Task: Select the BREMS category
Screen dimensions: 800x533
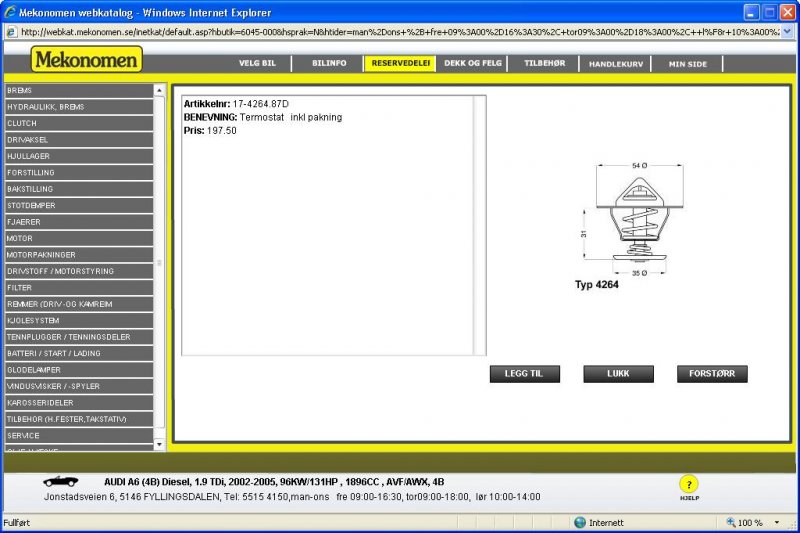Action: [x=78, y=91]
